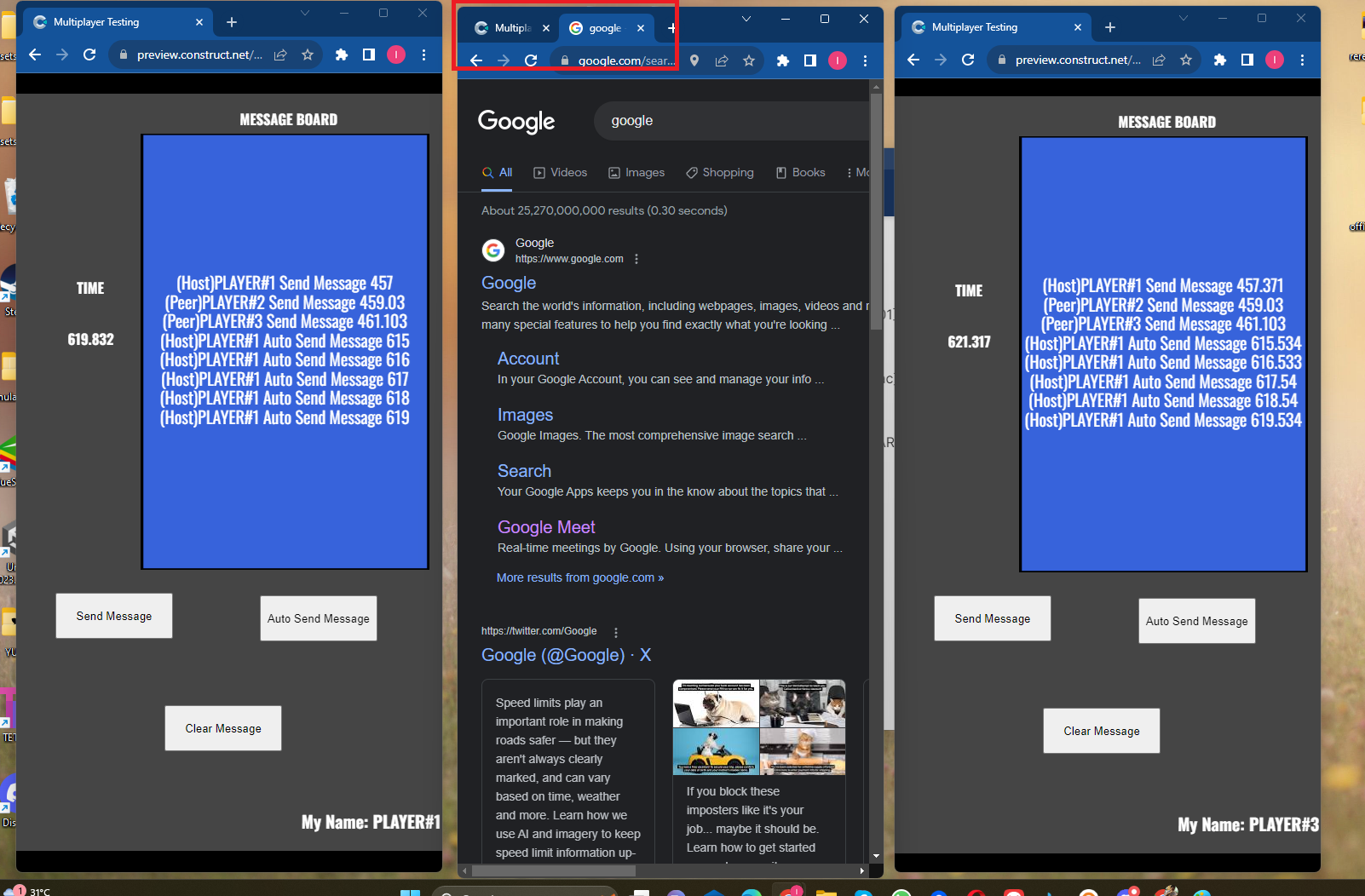Open tab search chevron in left window

tap(305, 13)
